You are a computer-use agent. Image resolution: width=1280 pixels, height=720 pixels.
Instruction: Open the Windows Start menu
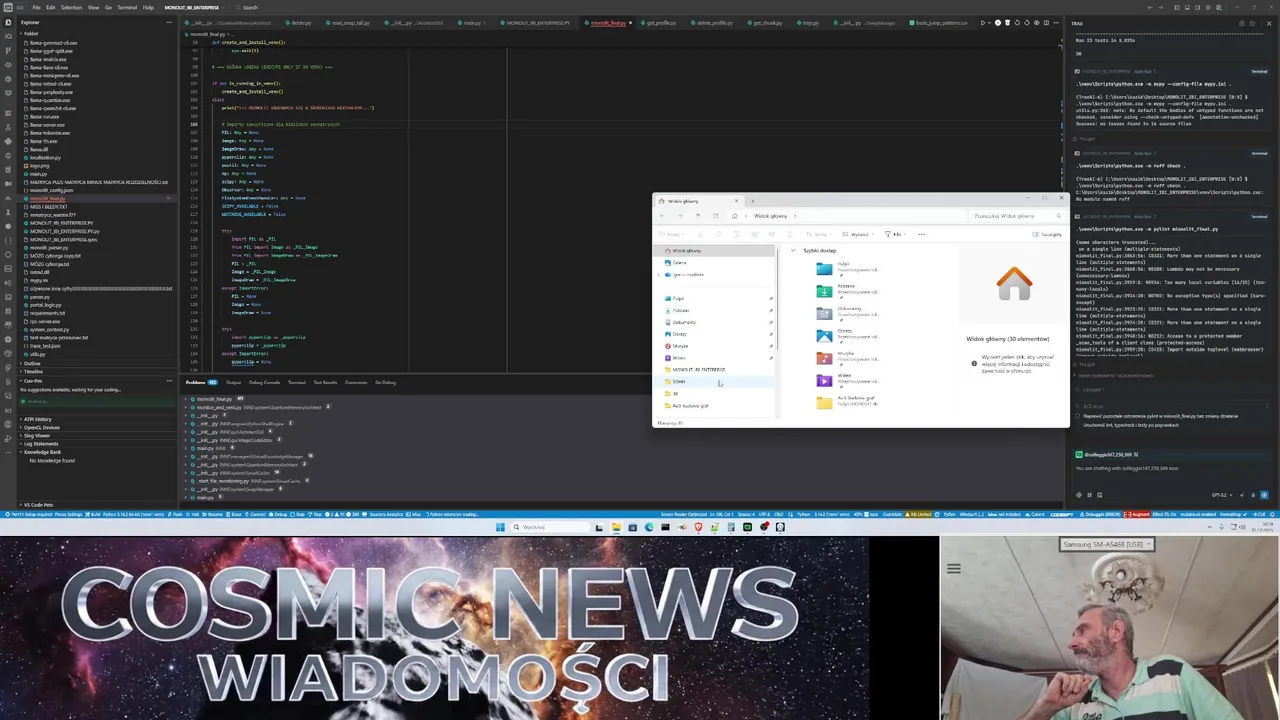pos(500,527)
